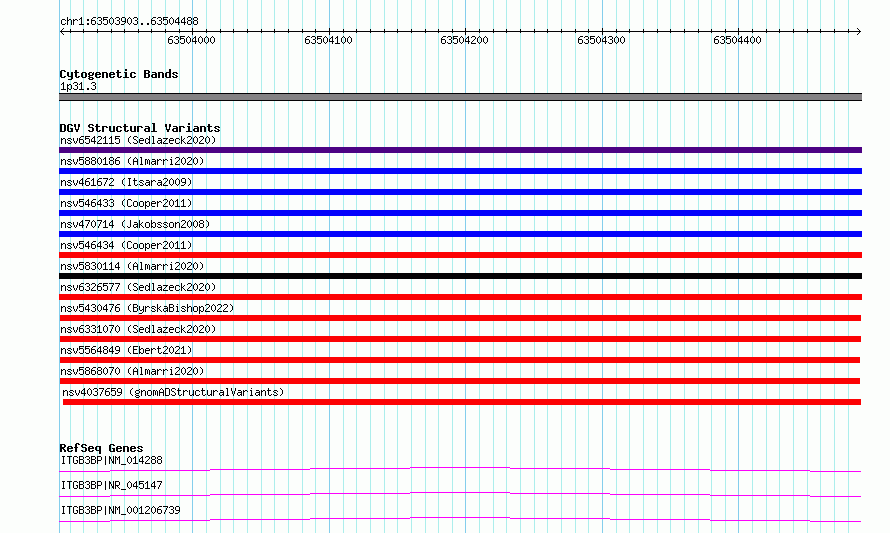Screen dimensions: 890x533
Task: Click nsv5868070 (Almarri2020) label
Action: [132, 371]
